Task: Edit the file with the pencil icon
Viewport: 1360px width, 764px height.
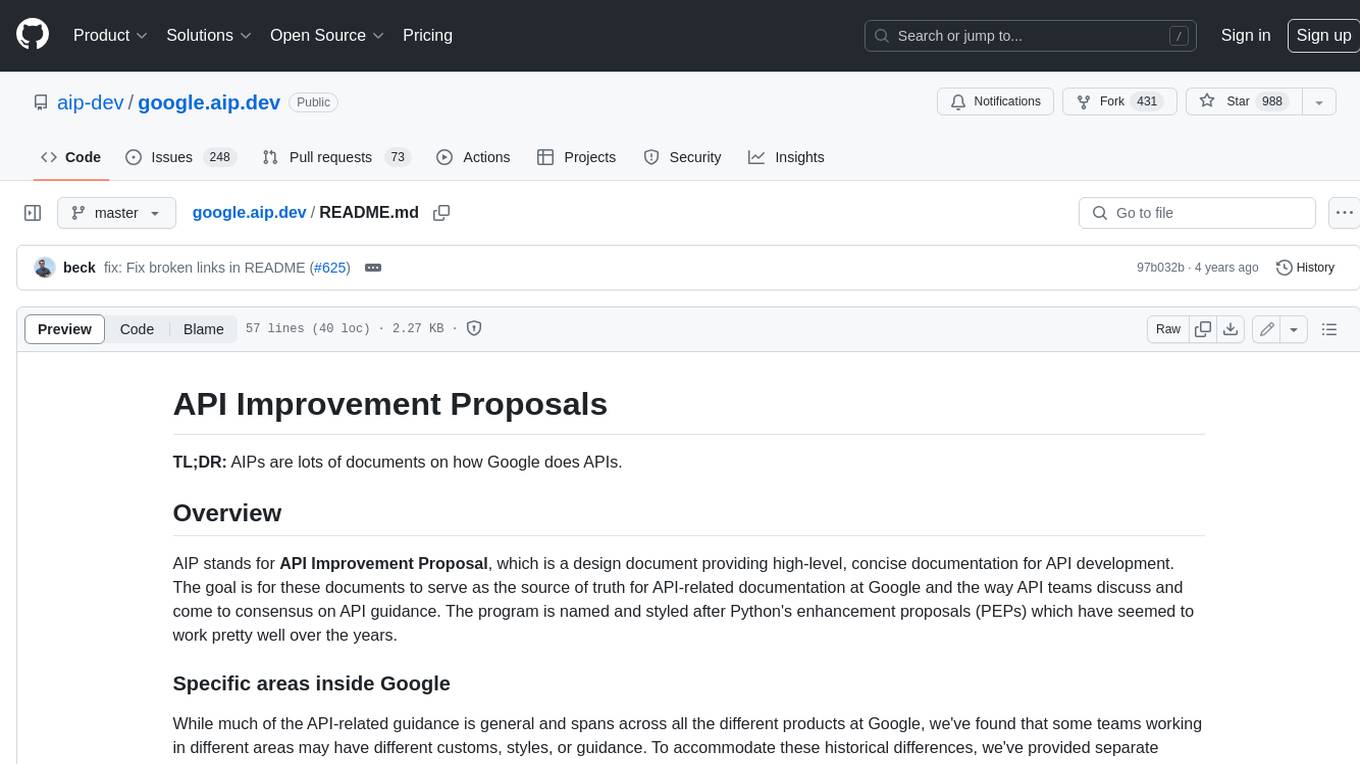Action: pos(1267,329)
